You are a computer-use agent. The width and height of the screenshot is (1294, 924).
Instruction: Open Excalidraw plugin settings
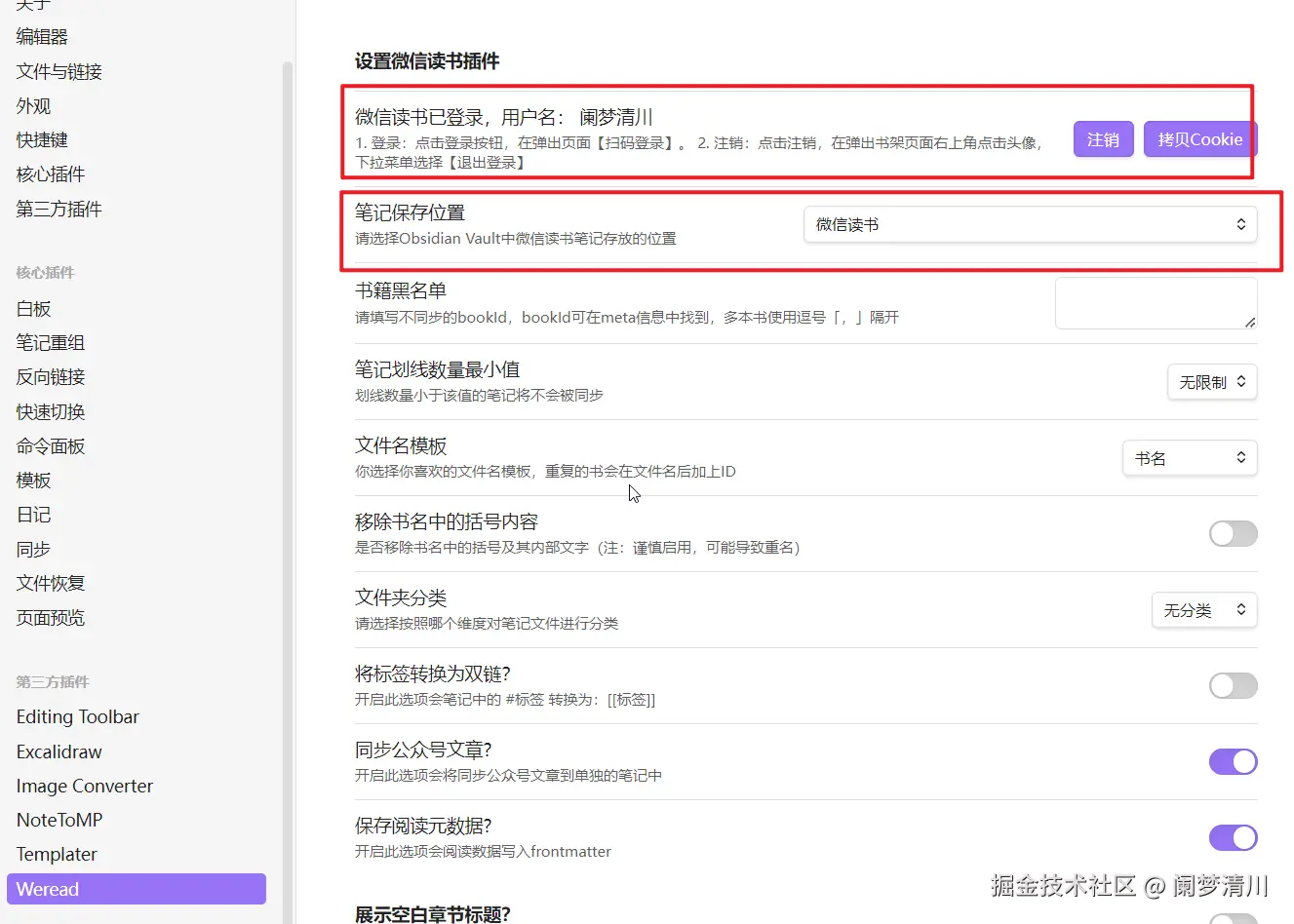point(59,751)
